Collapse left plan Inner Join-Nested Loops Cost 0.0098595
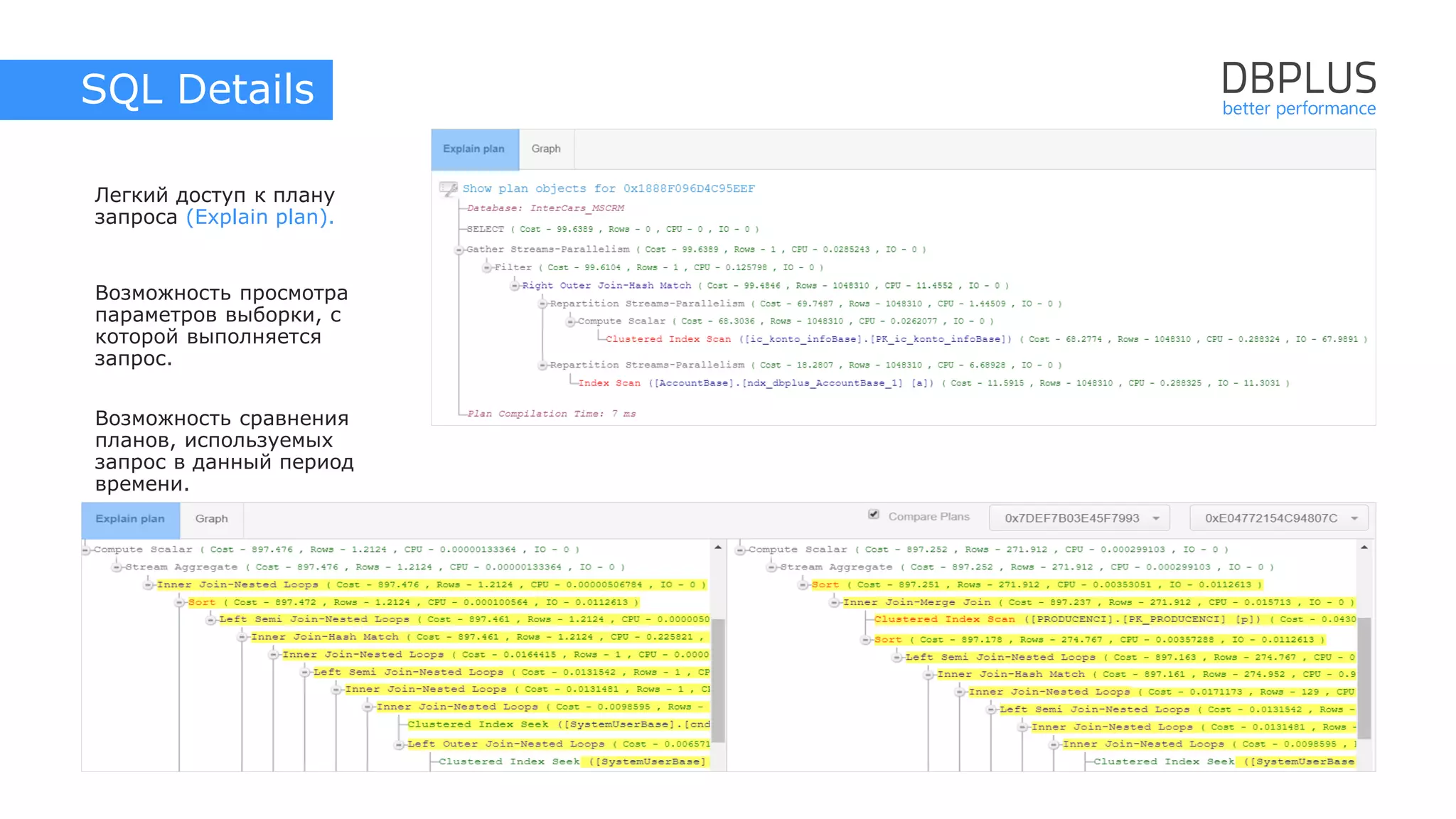This screenshot has height=819, width=1456. tap(368, 707)
